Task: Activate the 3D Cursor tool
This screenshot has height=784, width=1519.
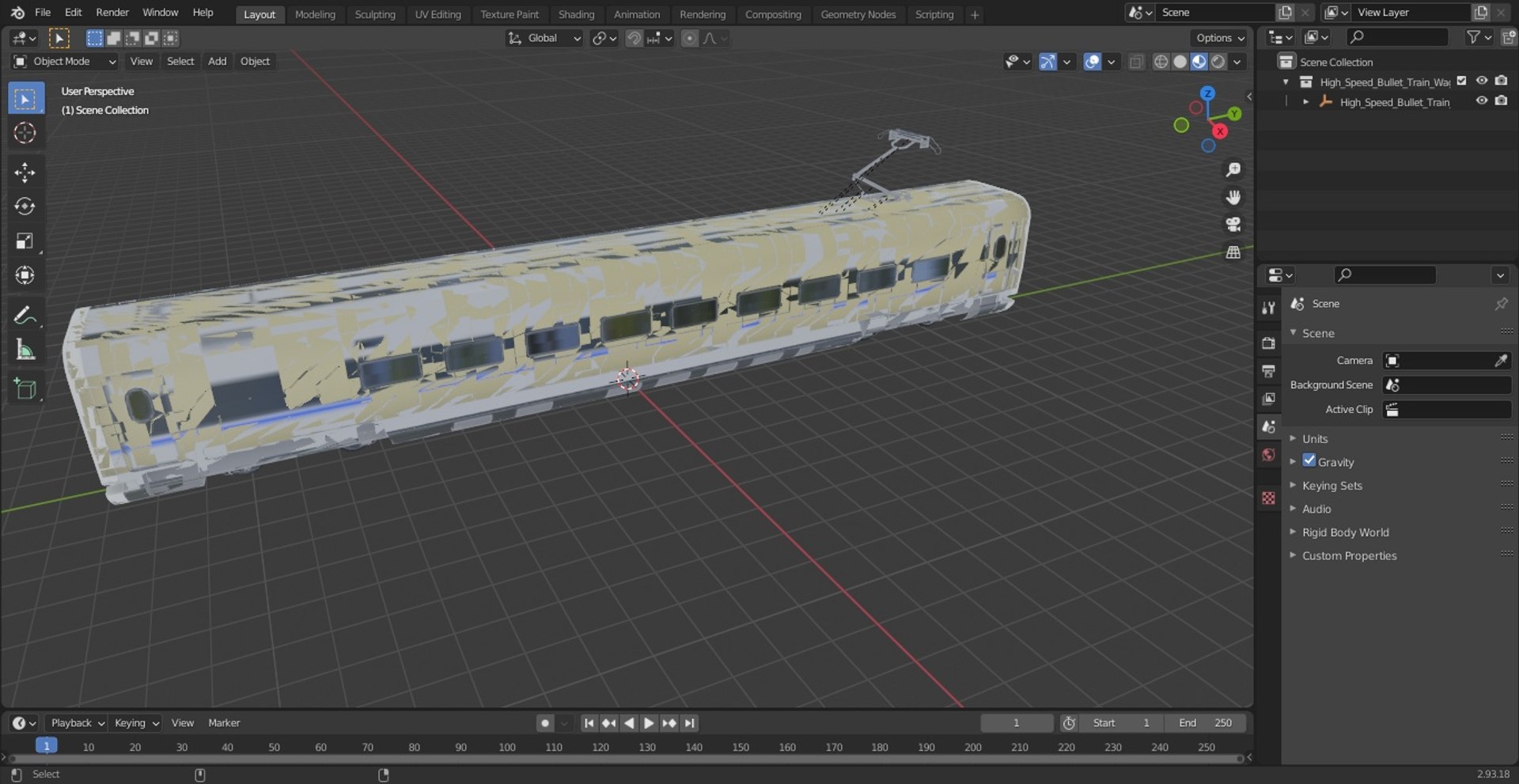Action: (25, 133)
